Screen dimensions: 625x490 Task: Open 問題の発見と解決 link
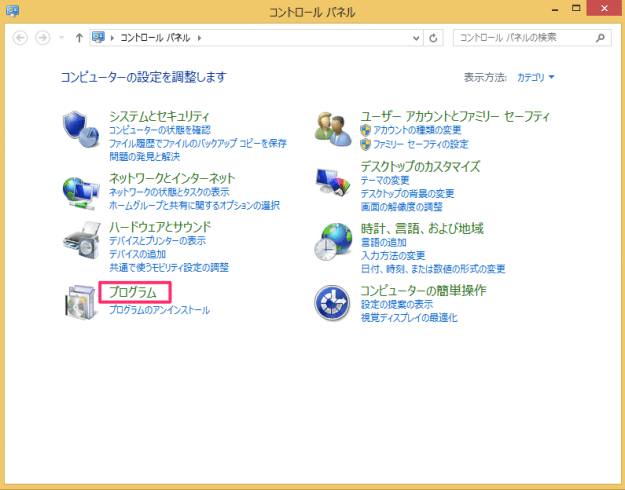[144, 156]
